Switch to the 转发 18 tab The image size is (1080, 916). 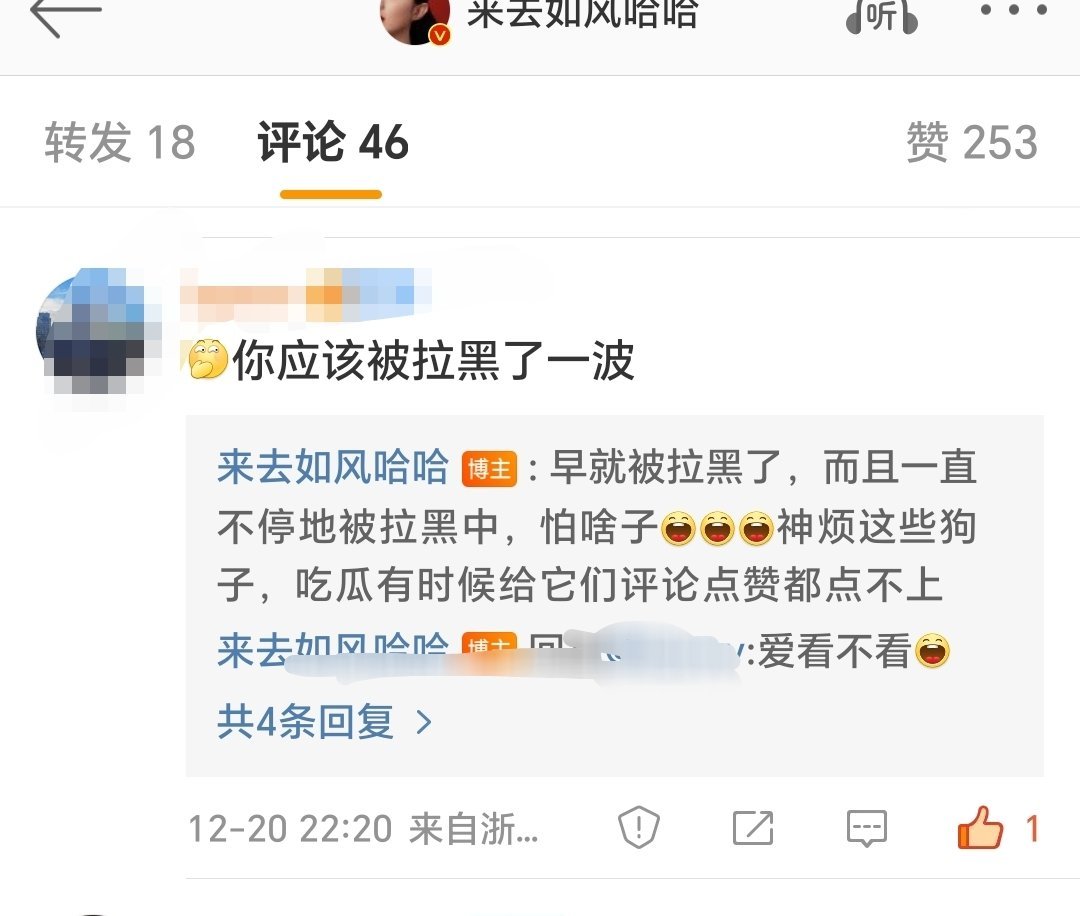pyautogui.click(x=120, y=143)
